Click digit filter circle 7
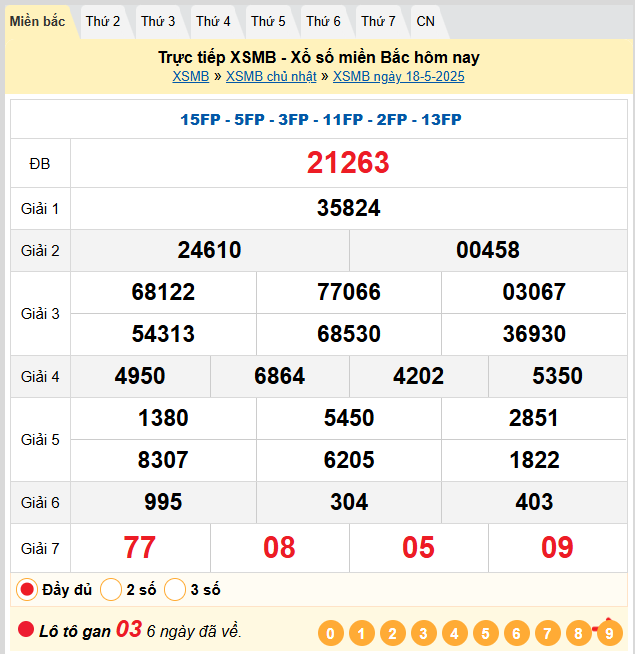Image resolution: width=635 pixels, height=654 pixels. tap(547, 634)
